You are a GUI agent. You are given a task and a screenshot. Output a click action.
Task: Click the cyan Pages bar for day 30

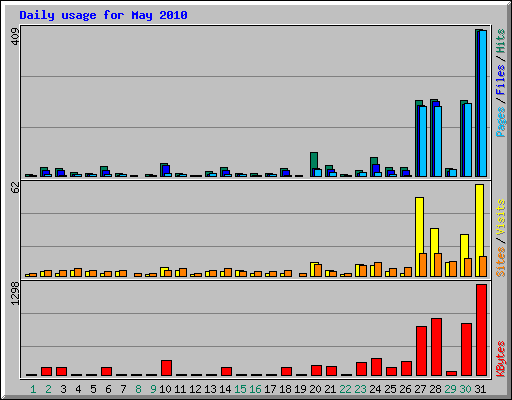point(468,140)
